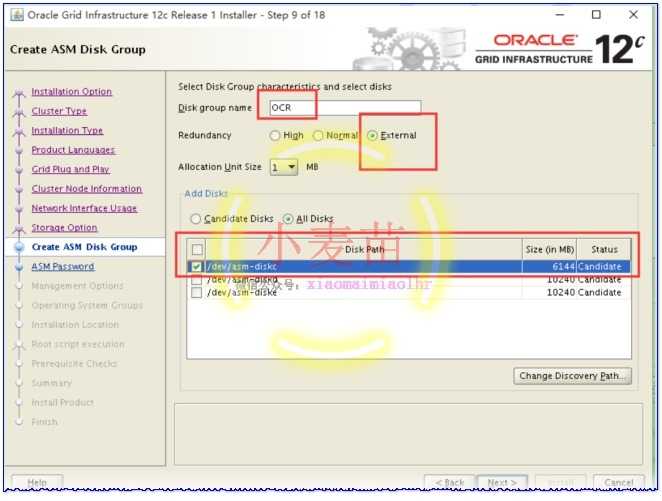Click the Disk group name field
Image resolution: width=662 pixels, height=501 pixels.
point(345,108)
